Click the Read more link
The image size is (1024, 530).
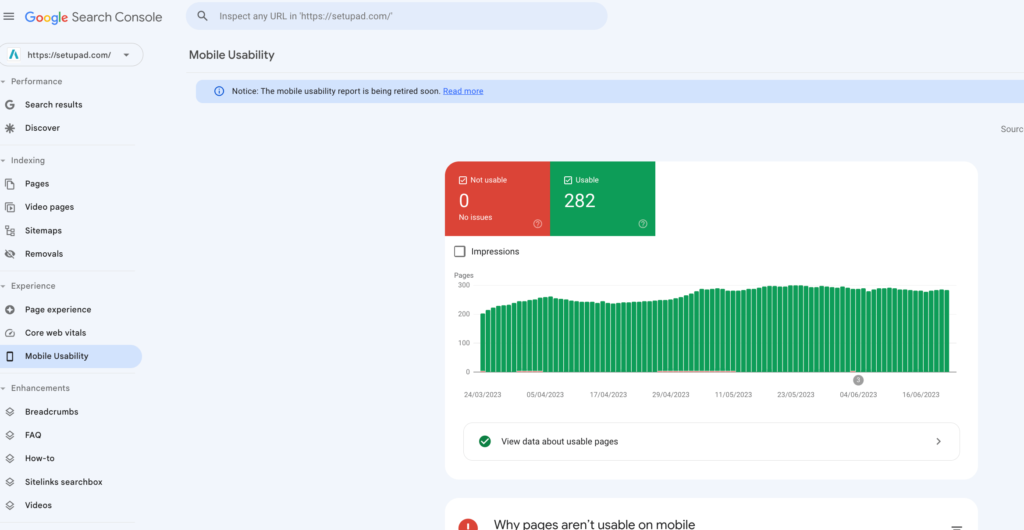[463, 91]
